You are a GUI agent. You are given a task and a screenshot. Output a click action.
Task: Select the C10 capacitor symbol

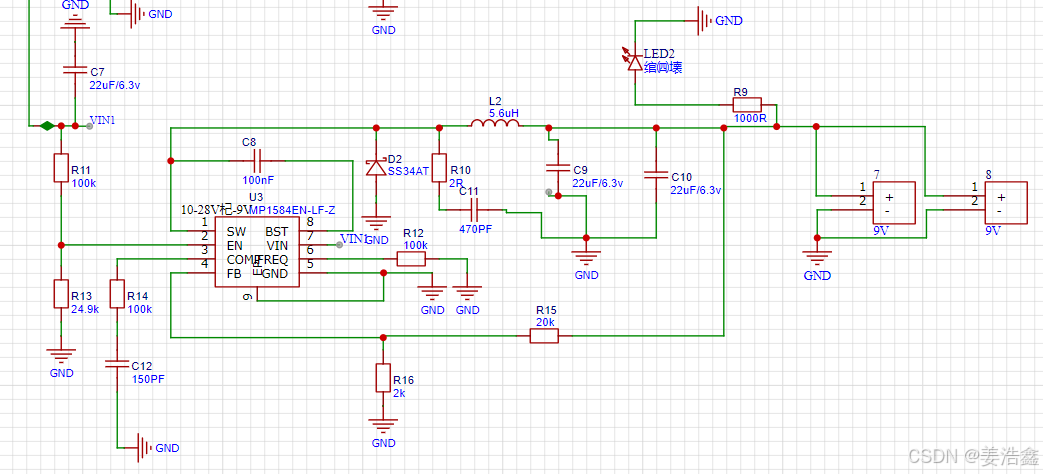pos(656,174)
